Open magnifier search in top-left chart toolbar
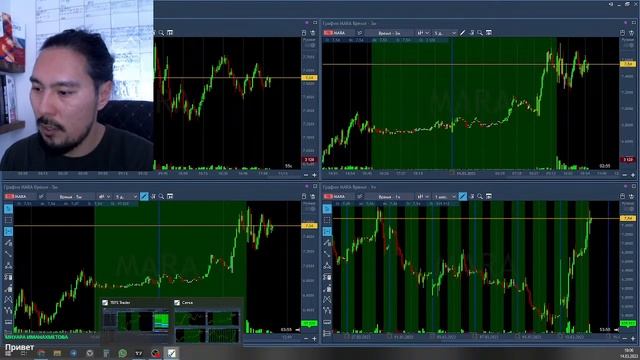Viewport: 640px width, 360px height. pyautogui.click(x=161, y=33)
